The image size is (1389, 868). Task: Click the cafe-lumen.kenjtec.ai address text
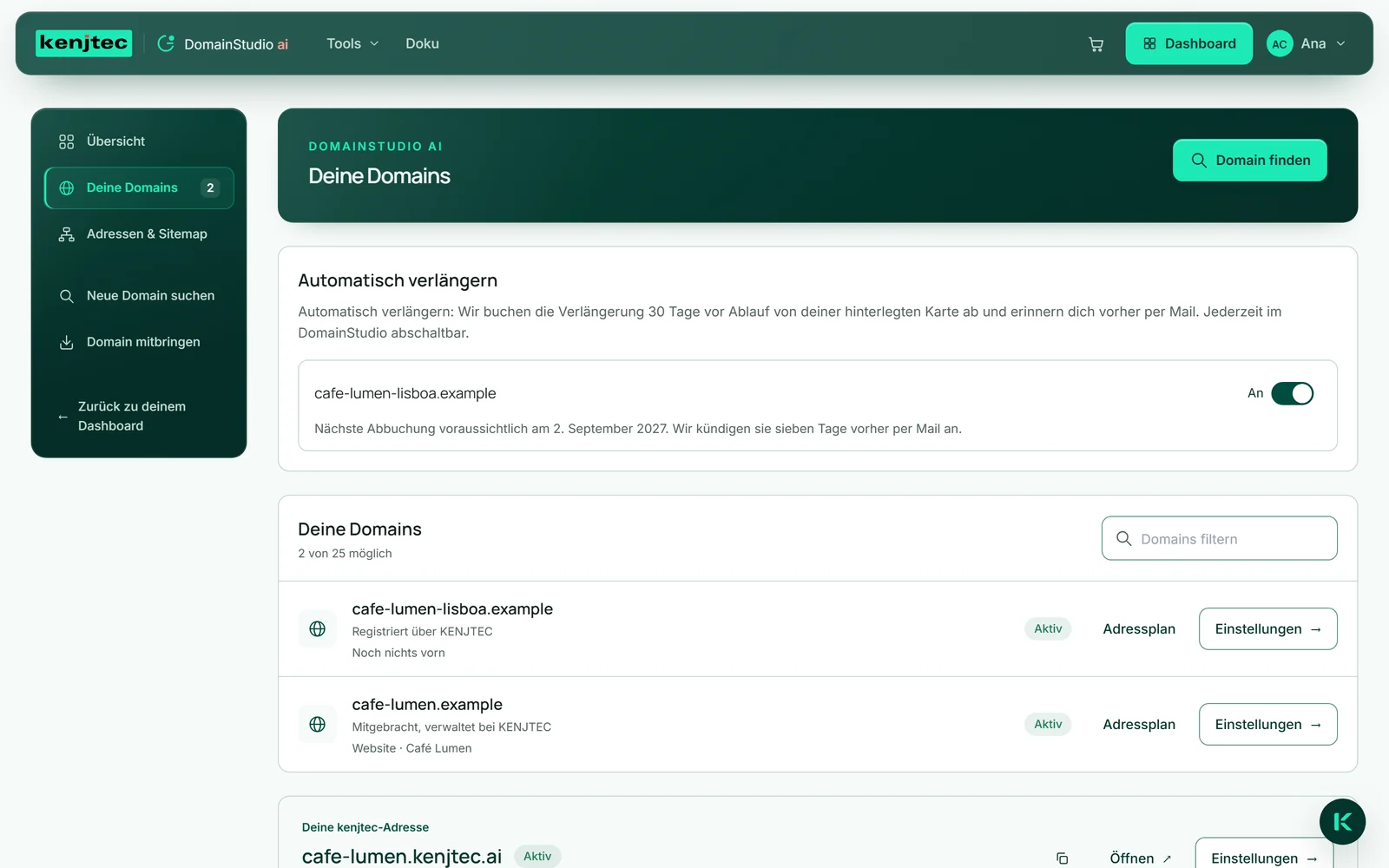[x=402, y=857]
